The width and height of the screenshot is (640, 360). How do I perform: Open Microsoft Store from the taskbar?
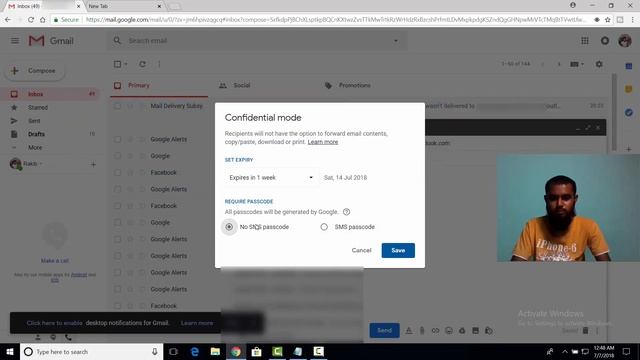(x=256, y=351)
